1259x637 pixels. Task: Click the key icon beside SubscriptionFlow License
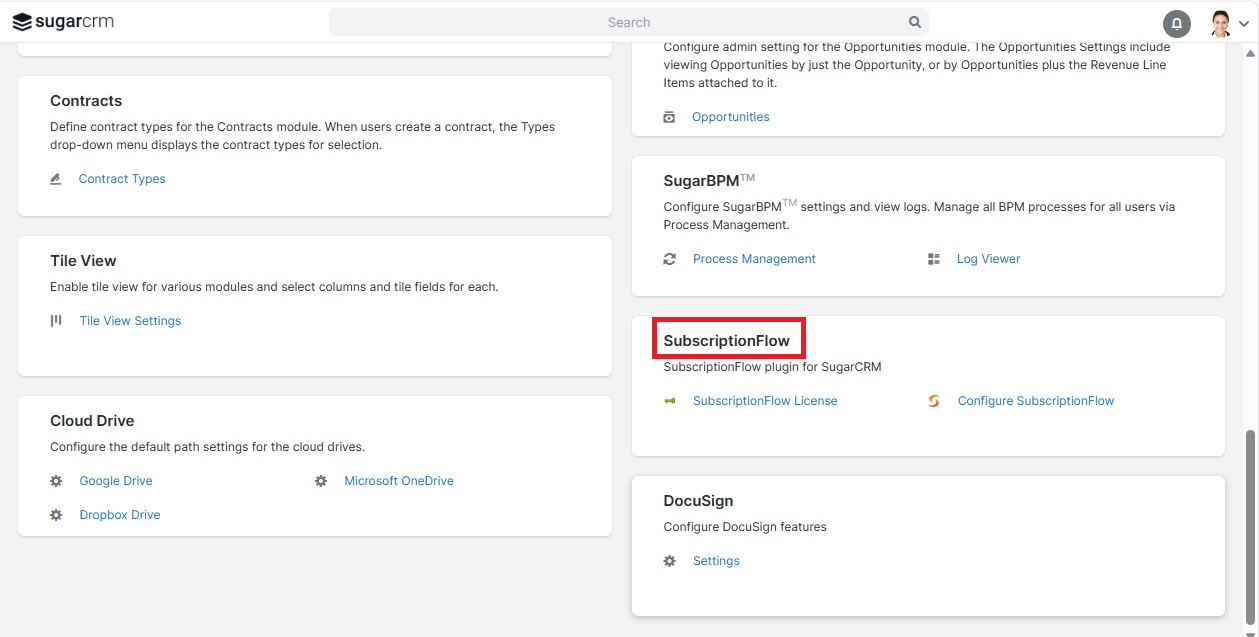pos(669,400)
